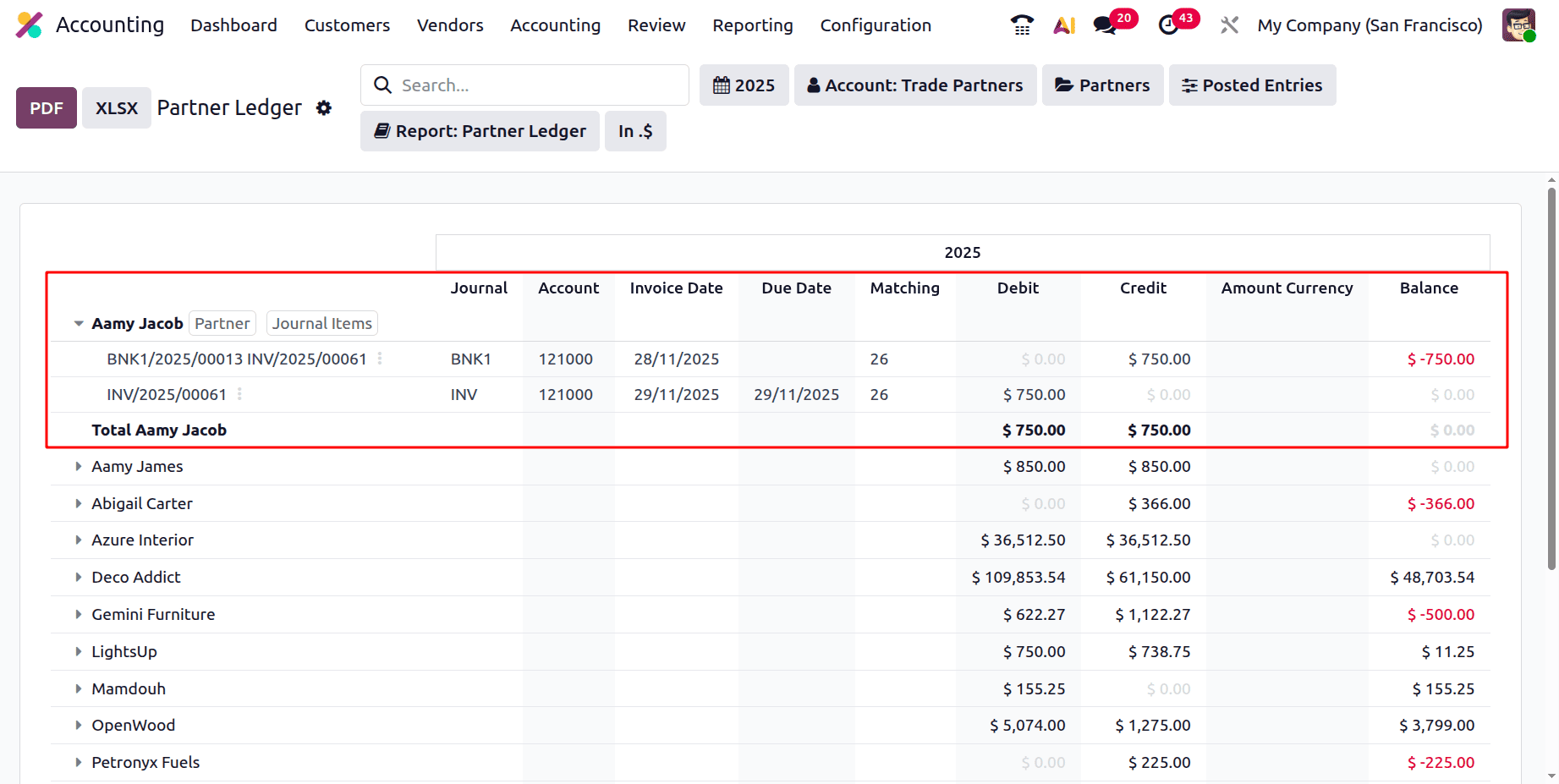Screen dimensions: 1559x784
Task: Open the user avatar menu
Action: pyautogui.click(x=1519, y=25)
